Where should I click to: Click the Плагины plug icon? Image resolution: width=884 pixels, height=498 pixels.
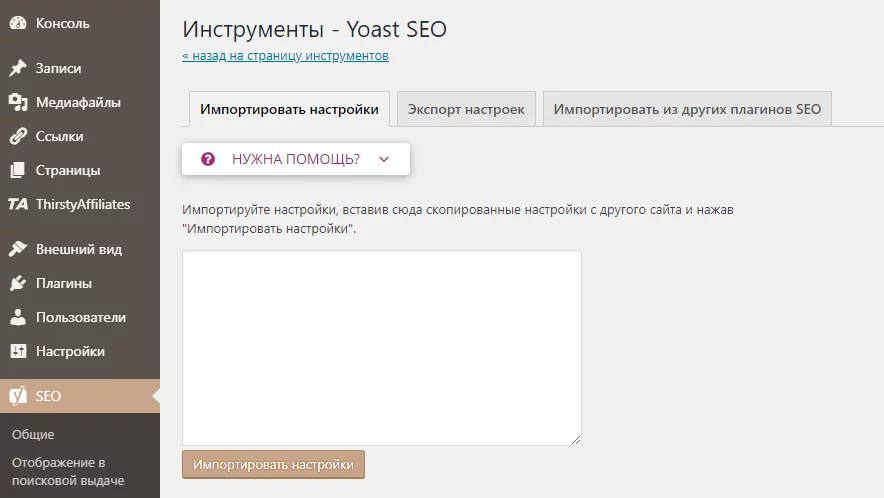18,283
